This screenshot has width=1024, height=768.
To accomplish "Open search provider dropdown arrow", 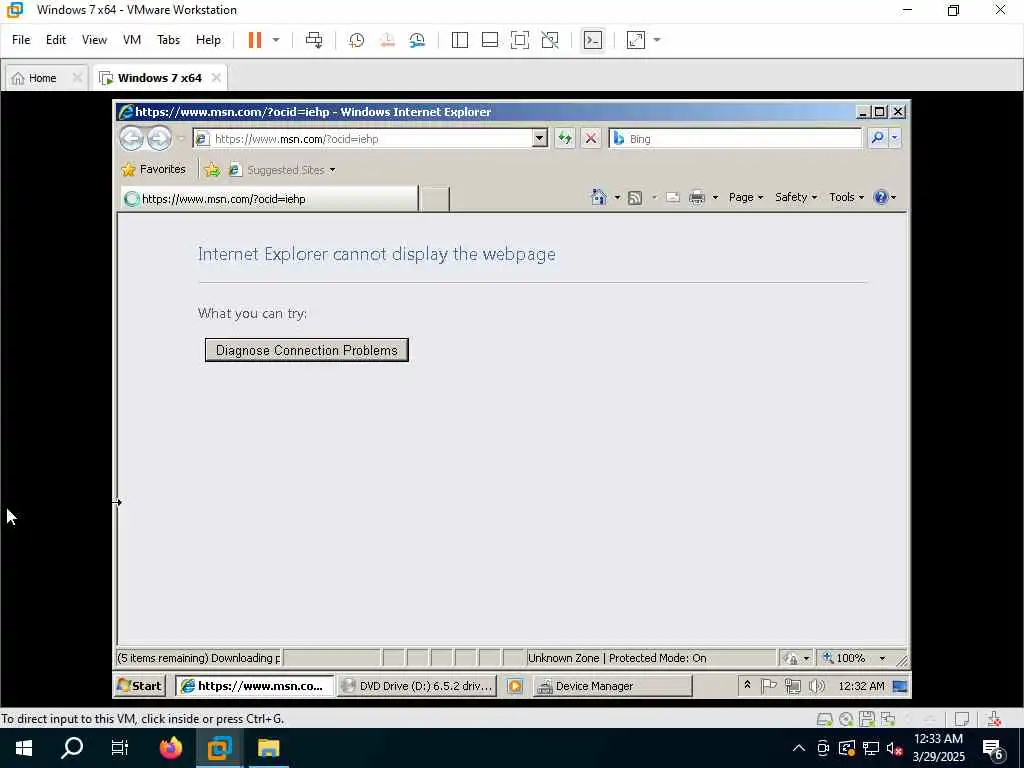I will pyautogui.click(x=895, y=138).
